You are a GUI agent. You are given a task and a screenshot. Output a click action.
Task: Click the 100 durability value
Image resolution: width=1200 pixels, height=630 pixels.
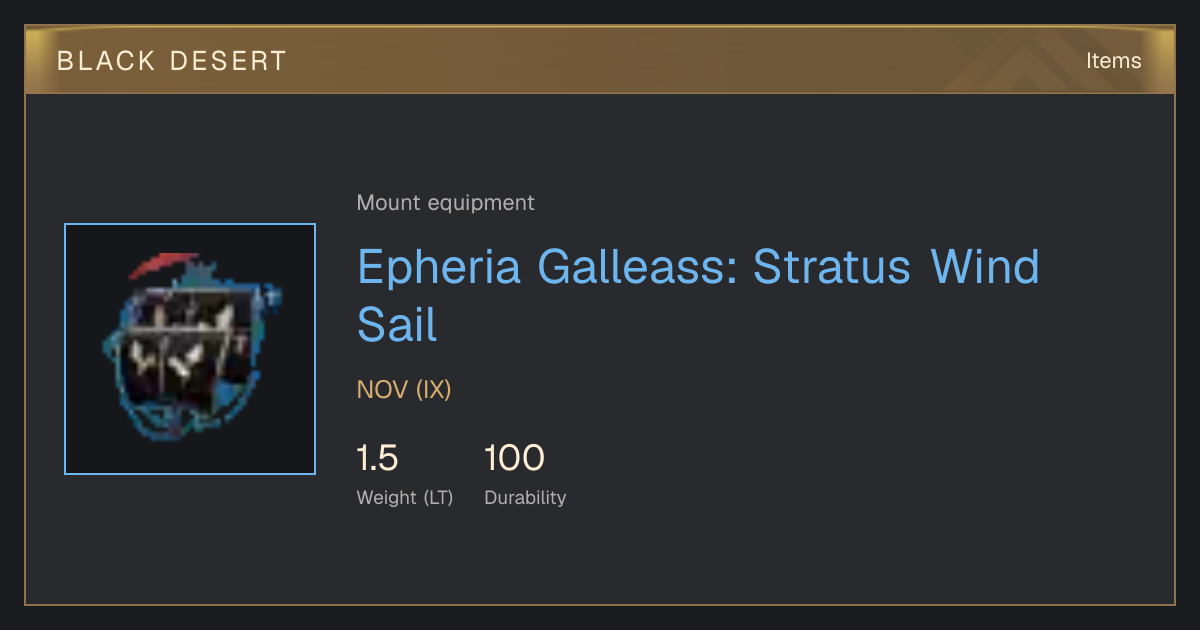pos(514,458)
